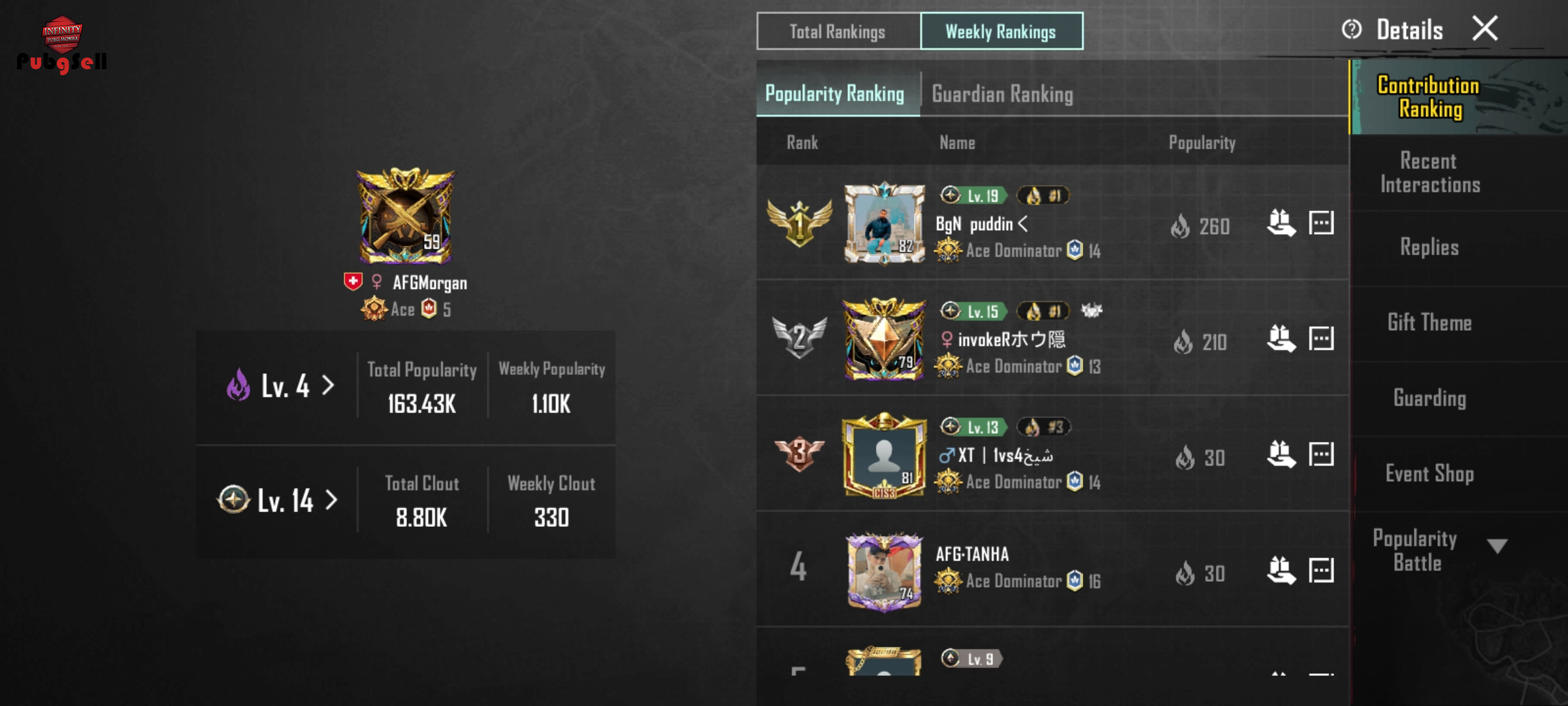Viewport: 1568px width, 706px height.
Task: Click the Details help question icon
Action: coord(1351,29)
